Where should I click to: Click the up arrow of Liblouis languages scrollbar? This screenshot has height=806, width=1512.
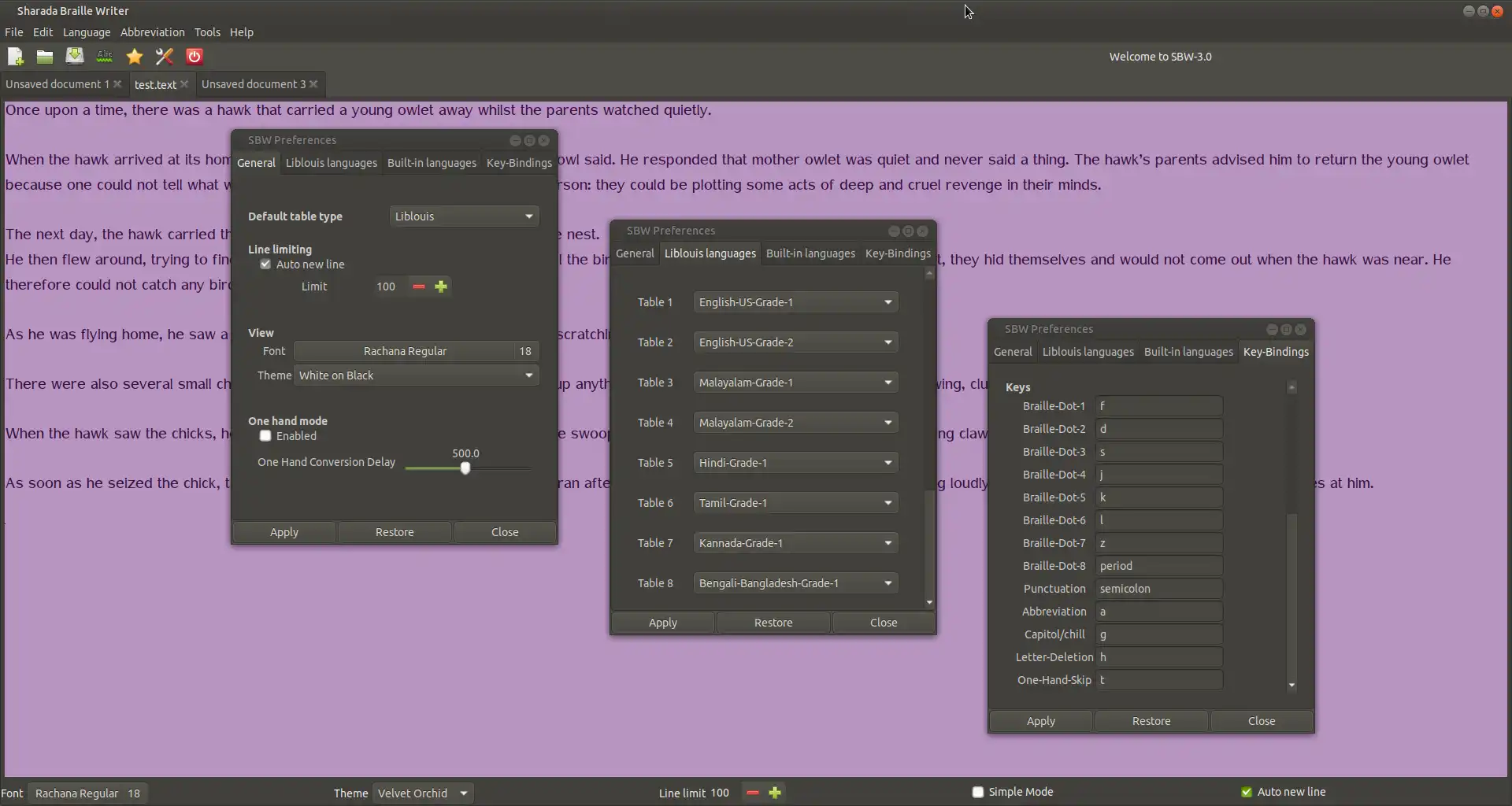[929, 274]
